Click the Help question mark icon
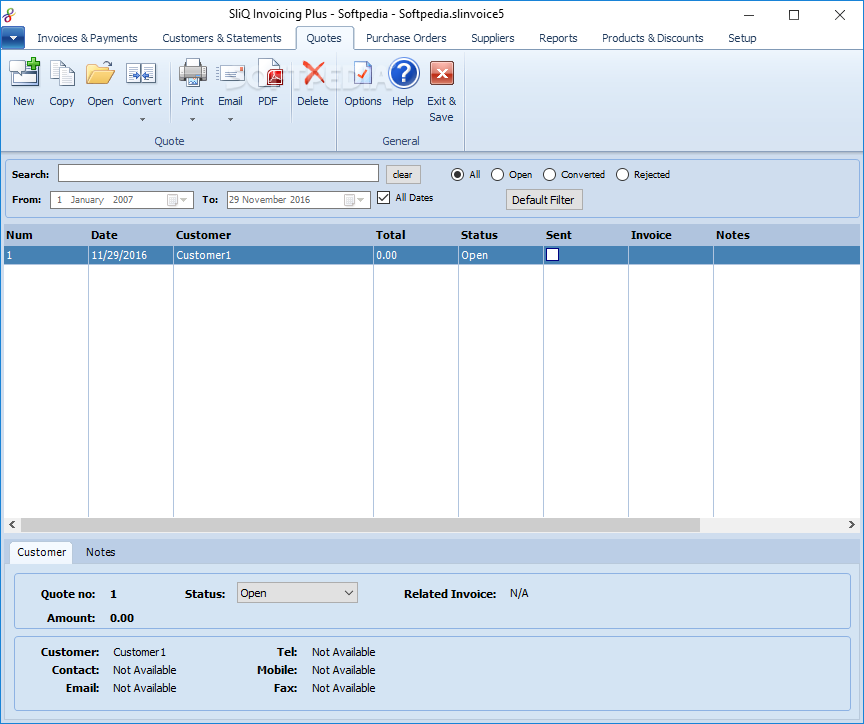 (x=403, y=76)
